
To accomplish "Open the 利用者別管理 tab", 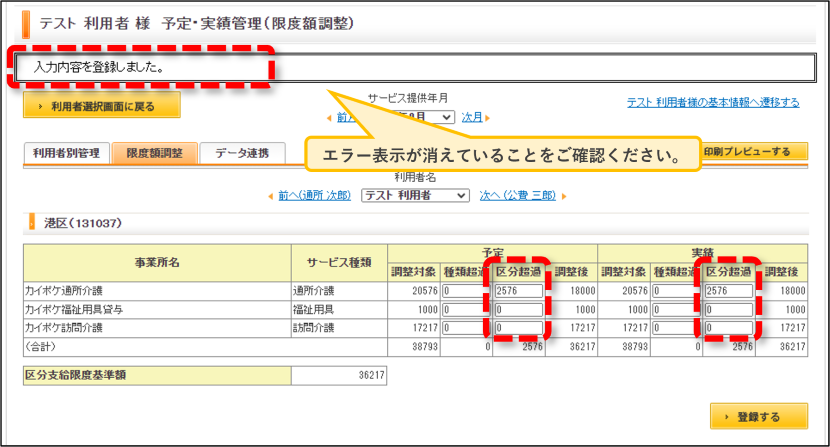I will [67, 153].
